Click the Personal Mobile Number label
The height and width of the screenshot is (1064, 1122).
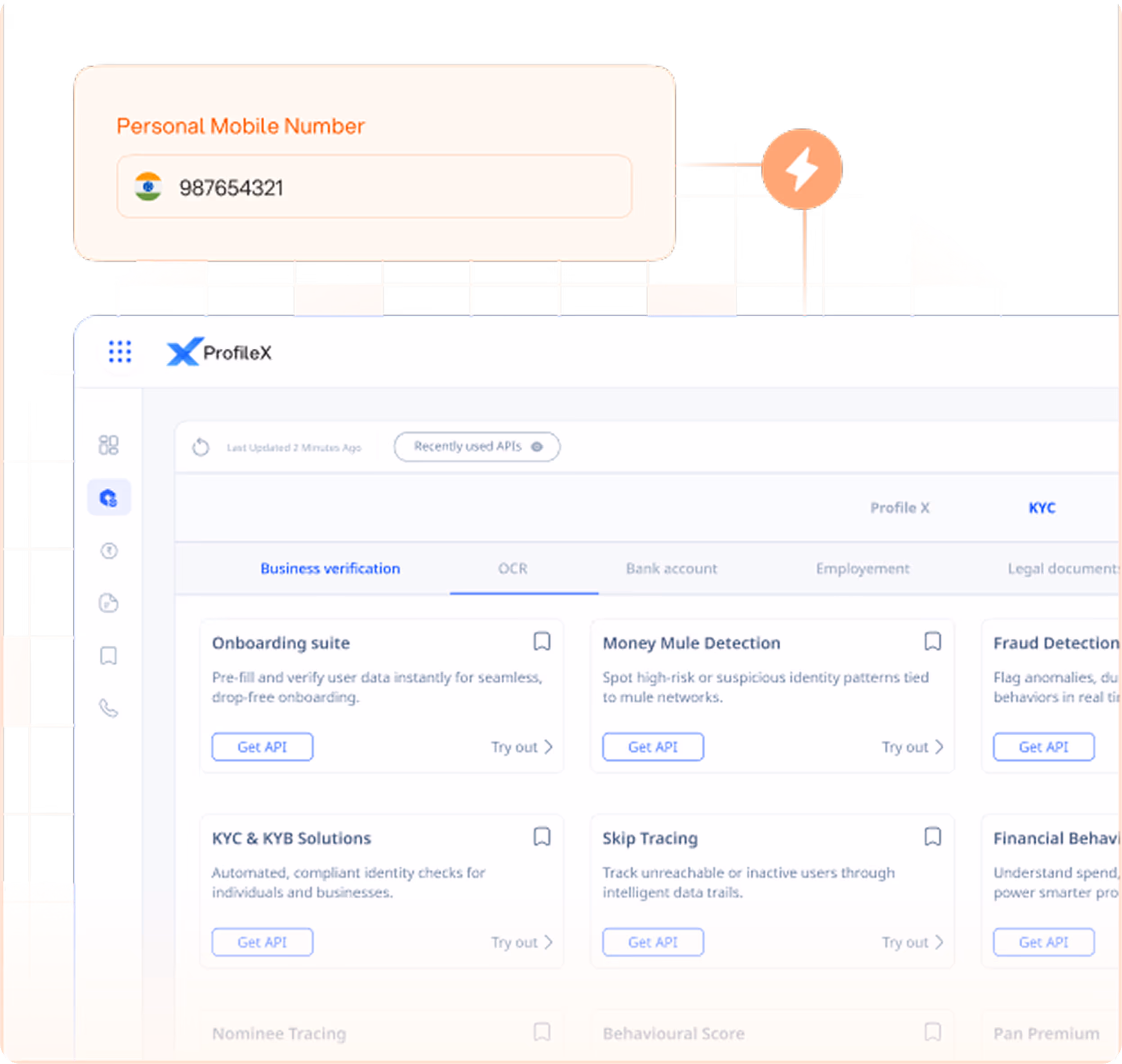coord(240,126)
